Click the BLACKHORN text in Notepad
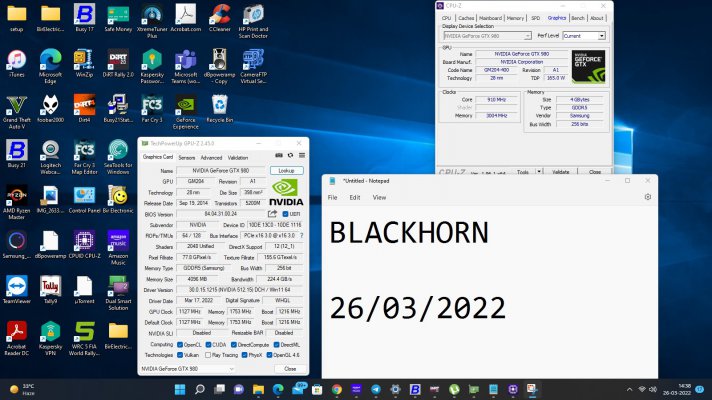The height and width of the screenshot is (400, 712). tap(409, 232)
